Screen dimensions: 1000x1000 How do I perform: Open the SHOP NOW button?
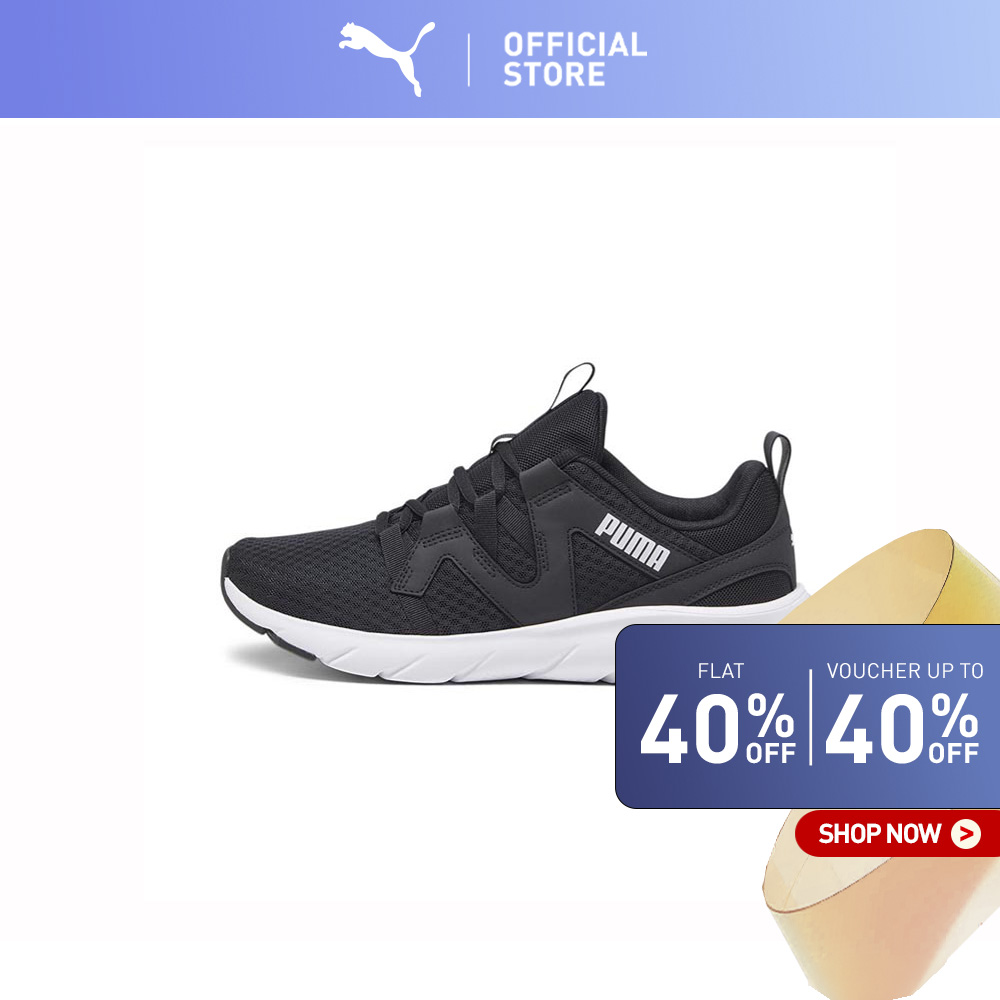[x=897, y=834]
